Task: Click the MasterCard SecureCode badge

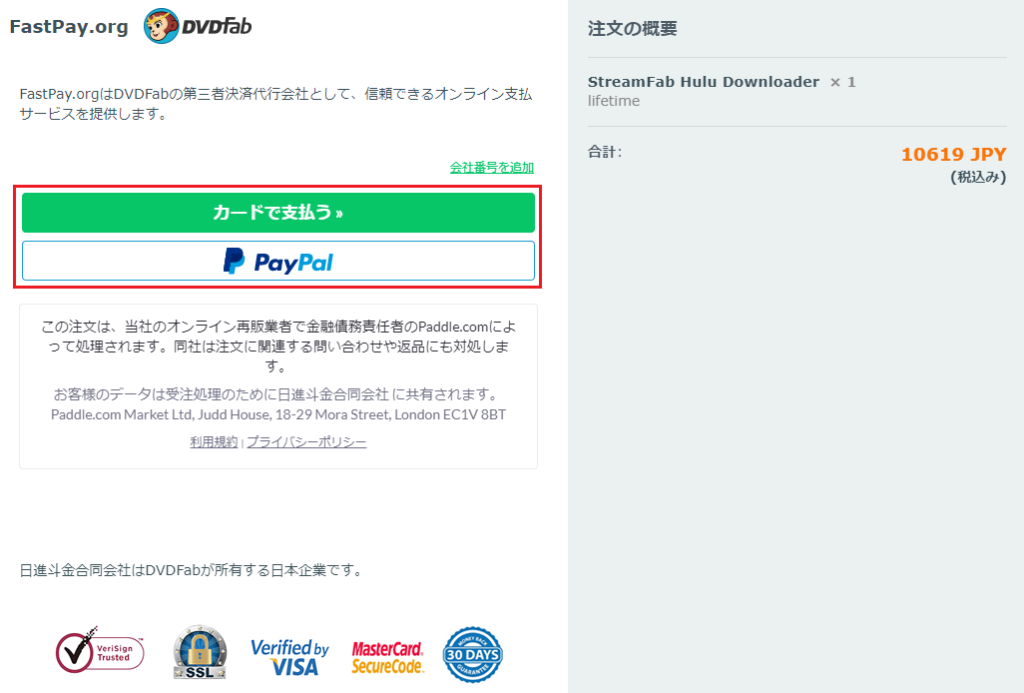Action: 388,657
